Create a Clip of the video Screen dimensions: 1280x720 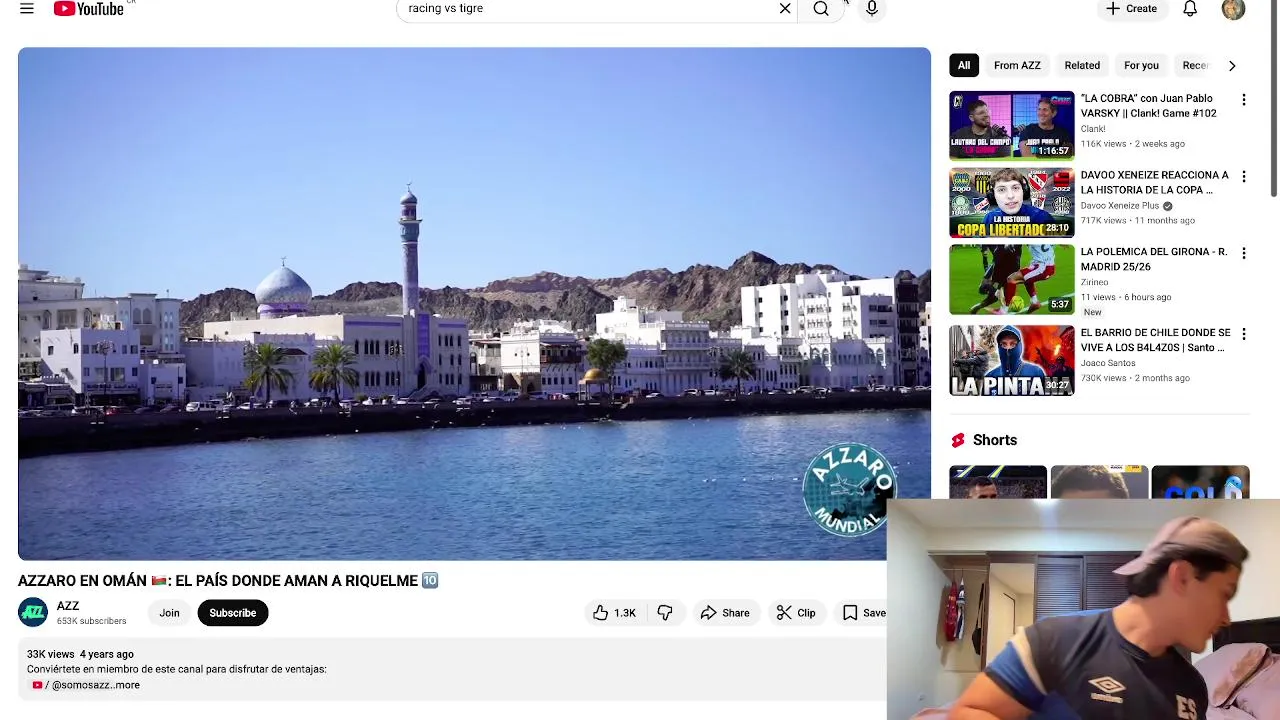pyautogui.click(x=796, y=613)
